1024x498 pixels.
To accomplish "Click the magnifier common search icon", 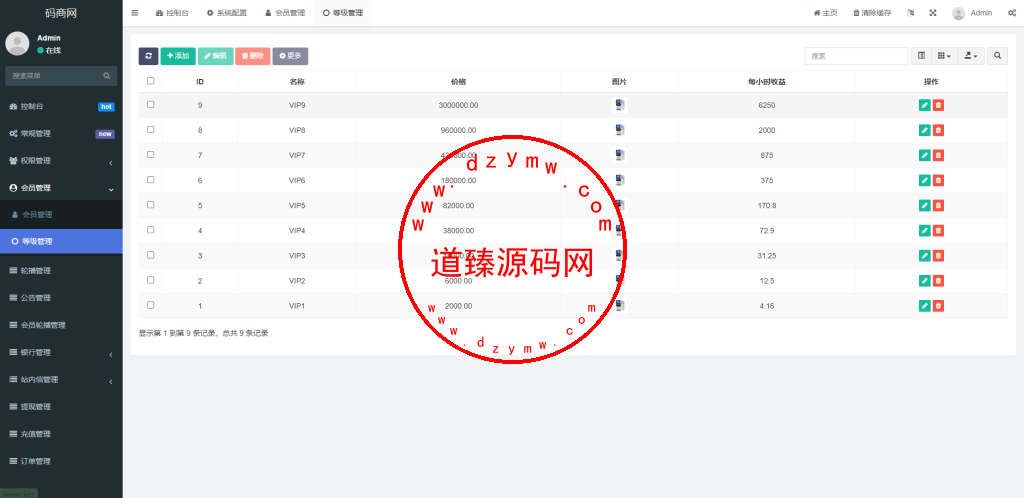I will [997, 56].
